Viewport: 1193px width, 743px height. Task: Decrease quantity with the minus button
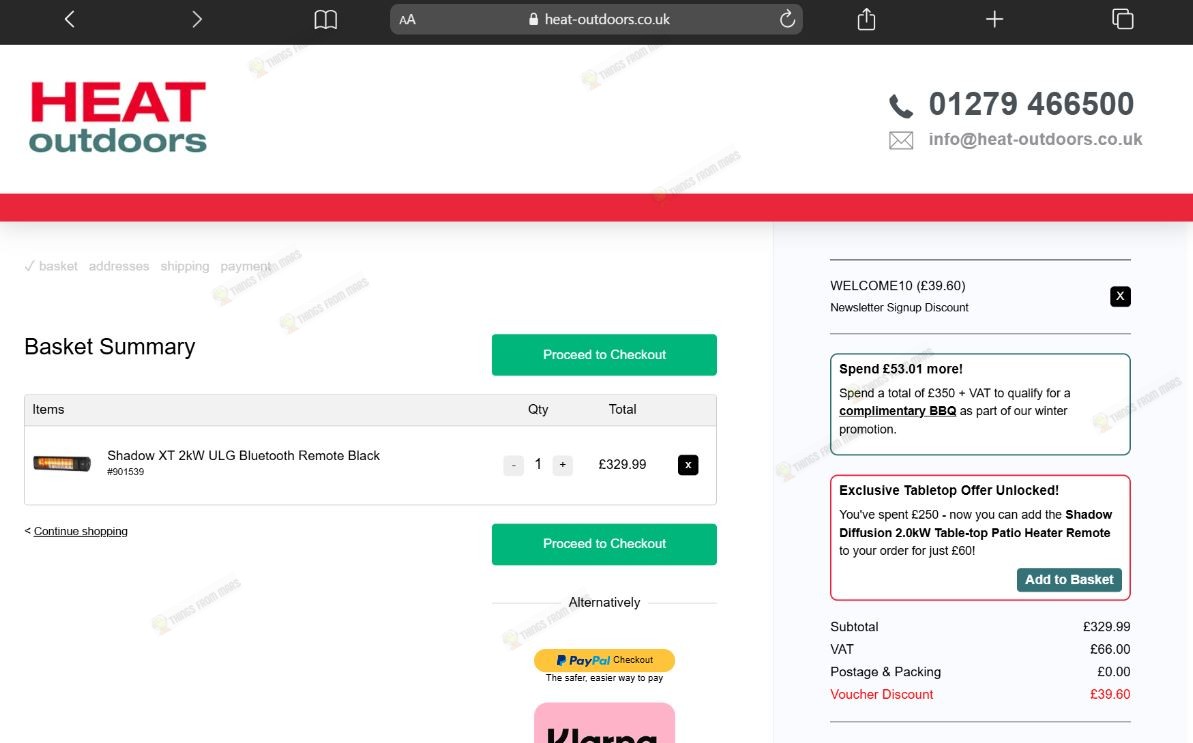[x=514, y=465]
